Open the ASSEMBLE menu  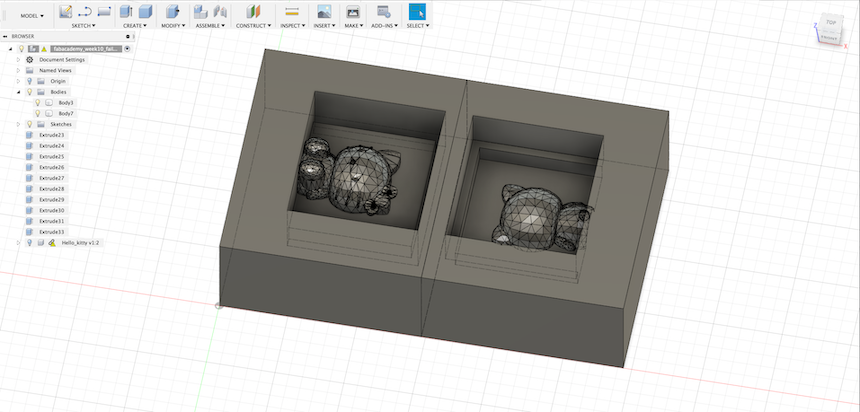(x=210, y=26)
